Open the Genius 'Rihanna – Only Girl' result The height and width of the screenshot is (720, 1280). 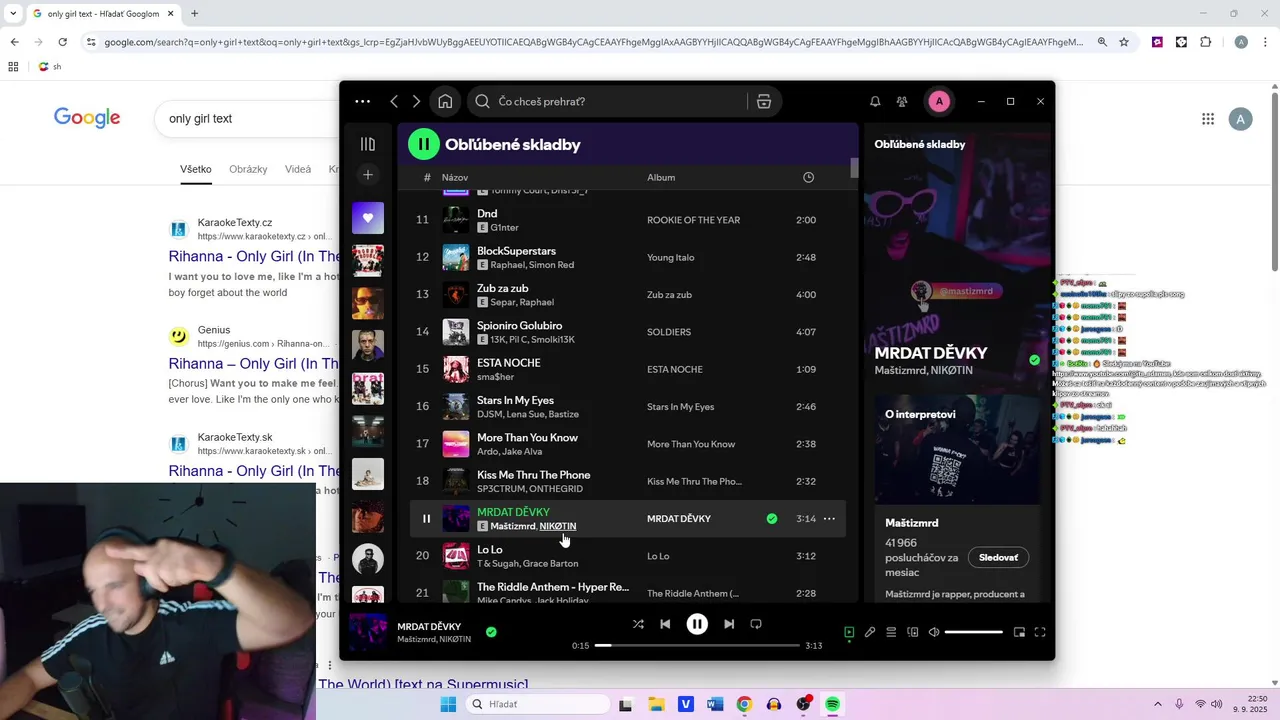tap(254, 364)
